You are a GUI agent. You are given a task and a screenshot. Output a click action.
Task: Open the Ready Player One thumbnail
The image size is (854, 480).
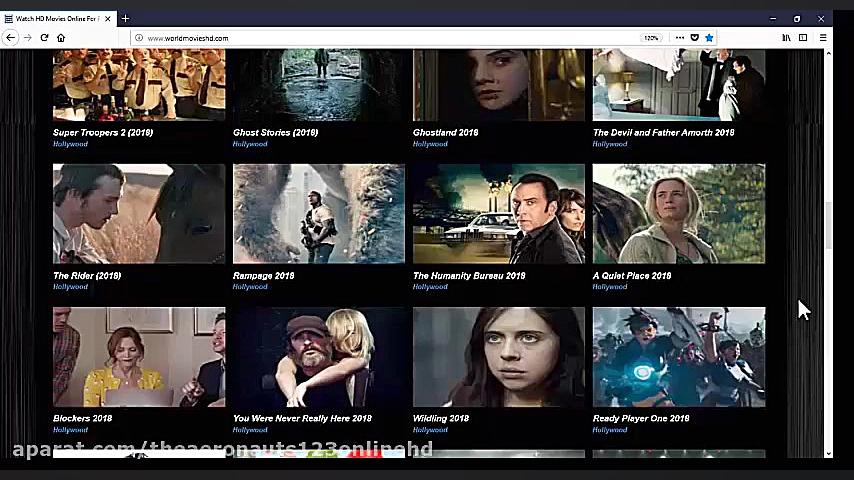tap(679, 357)
